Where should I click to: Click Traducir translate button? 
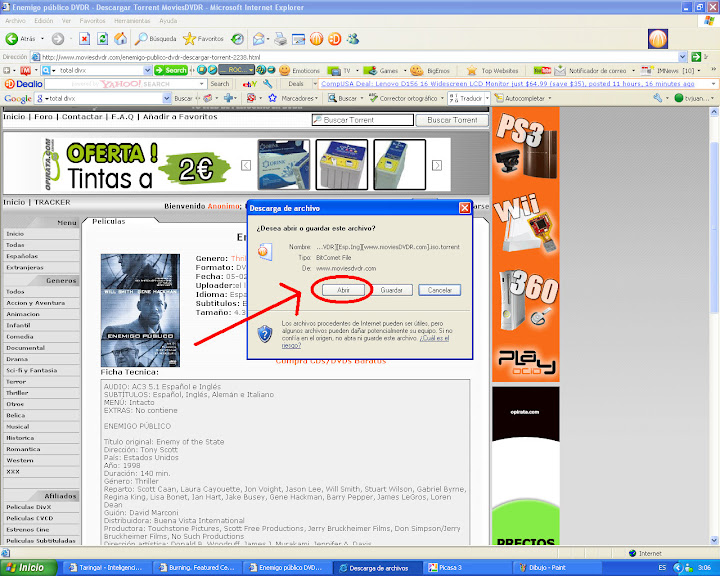point(465,98)
